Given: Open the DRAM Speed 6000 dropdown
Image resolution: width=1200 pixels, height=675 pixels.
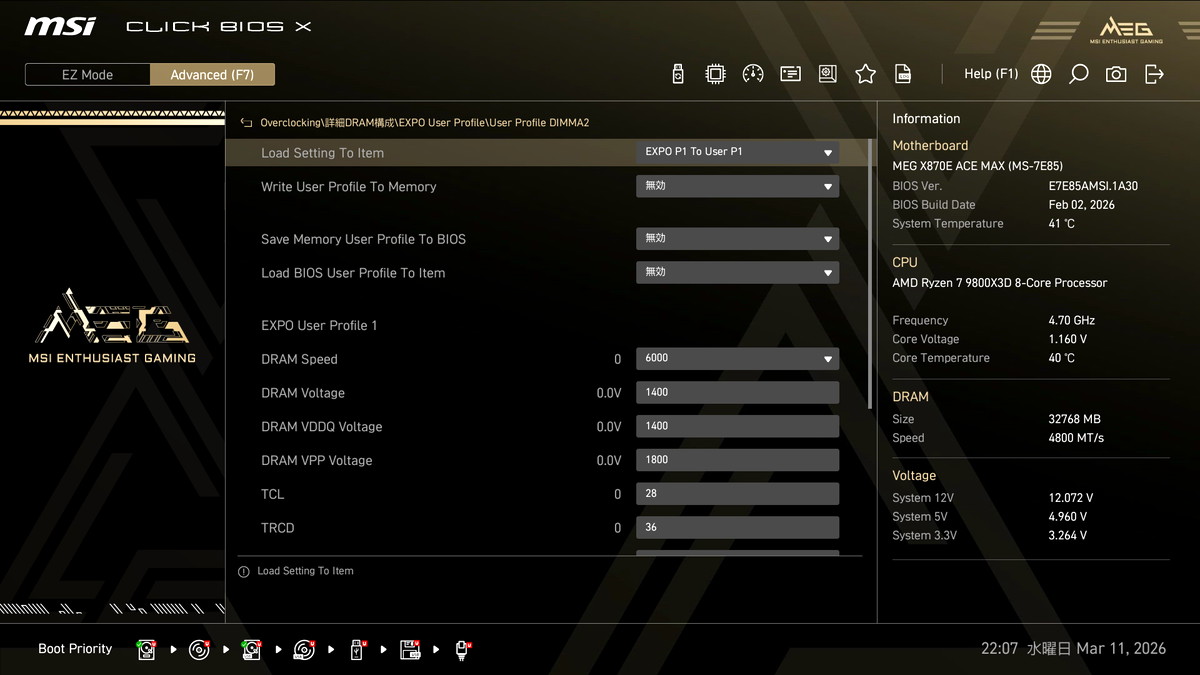Looking at the screenshot, I should (737, 358).
